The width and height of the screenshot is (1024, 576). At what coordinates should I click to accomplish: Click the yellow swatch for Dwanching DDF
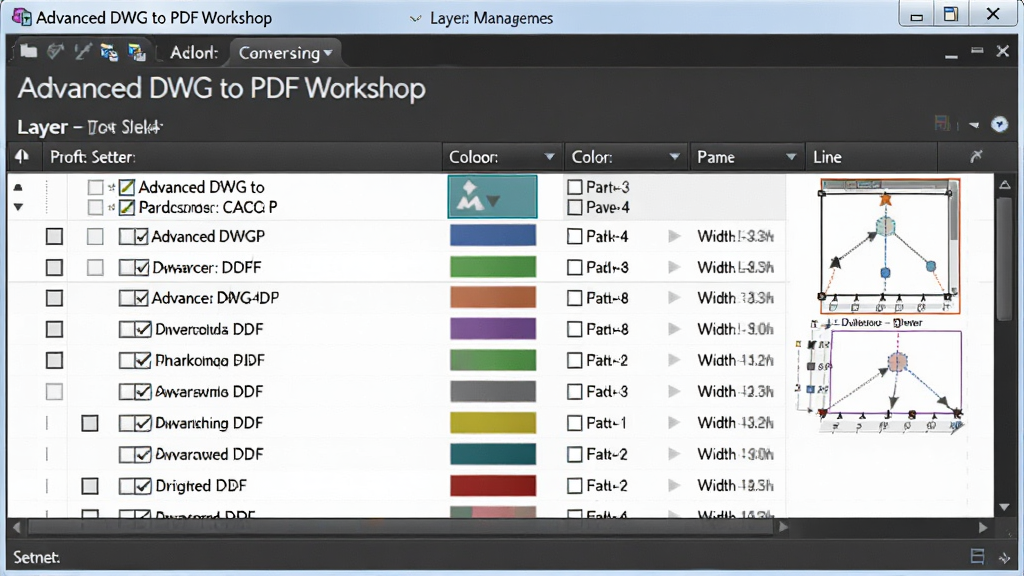point(493,423)
